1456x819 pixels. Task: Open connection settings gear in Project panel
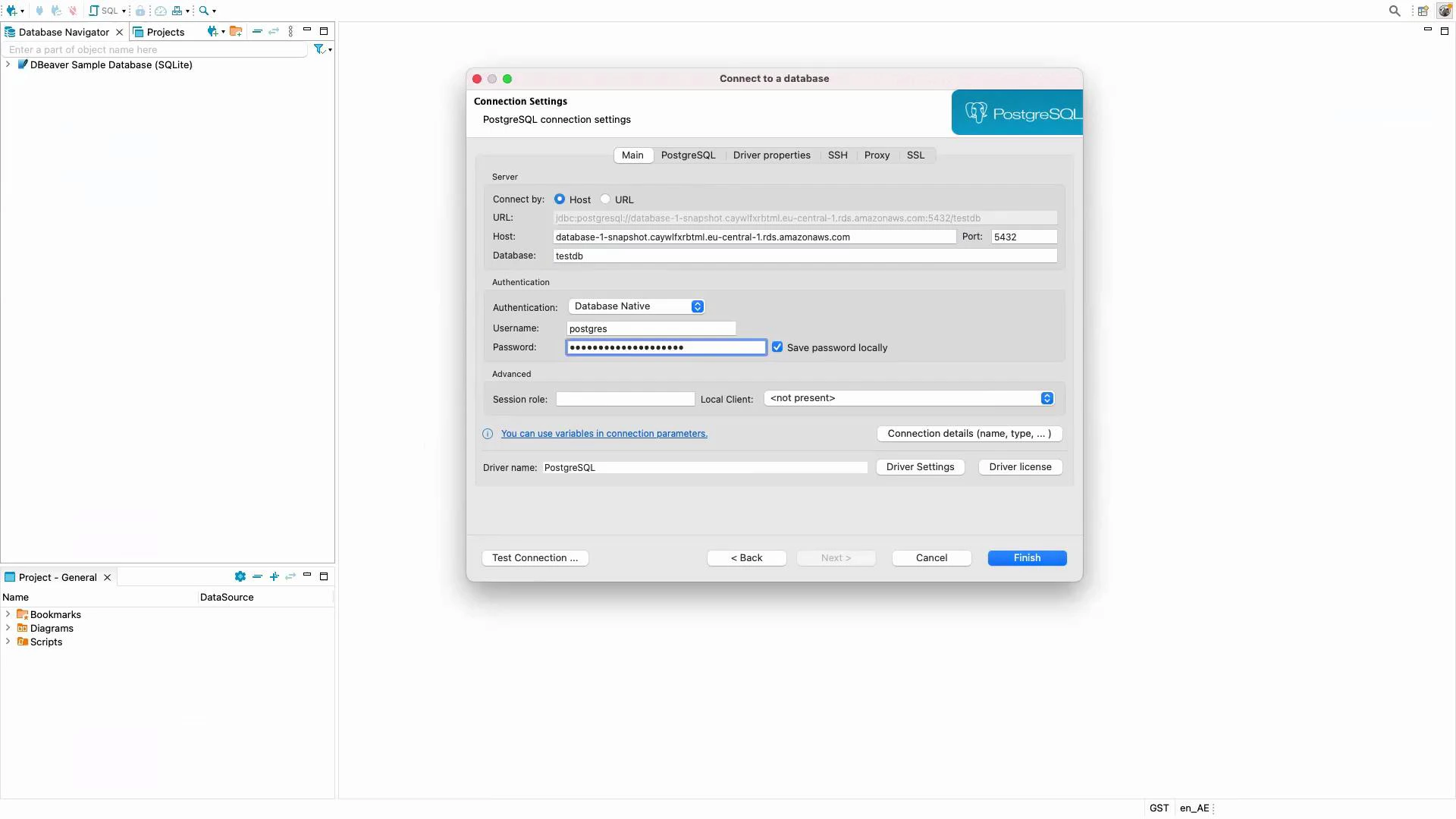240,577
